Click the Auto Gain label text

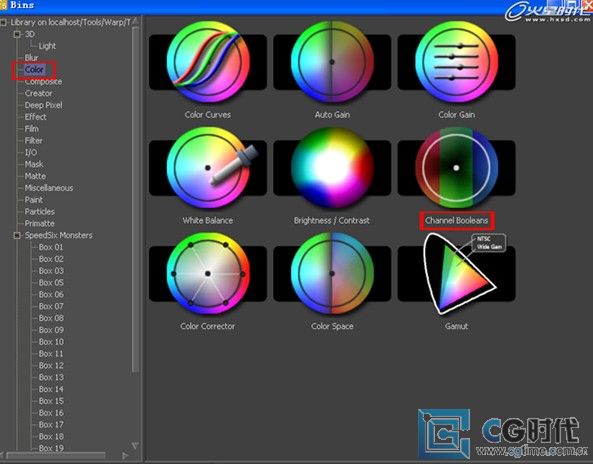point(332,115)
